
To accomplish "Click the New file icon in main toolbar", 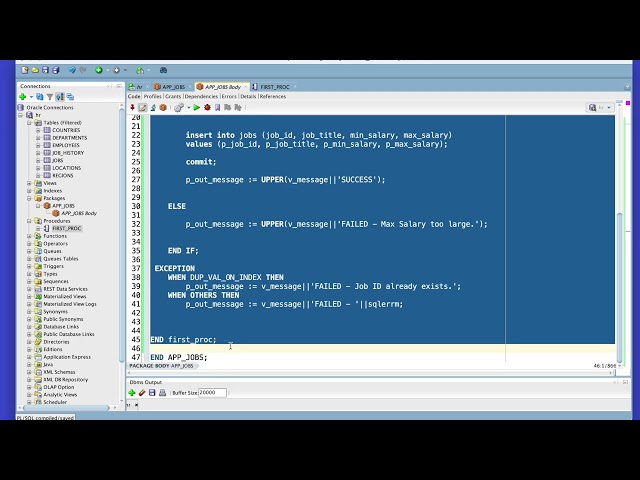I will (x=25, y=70).
